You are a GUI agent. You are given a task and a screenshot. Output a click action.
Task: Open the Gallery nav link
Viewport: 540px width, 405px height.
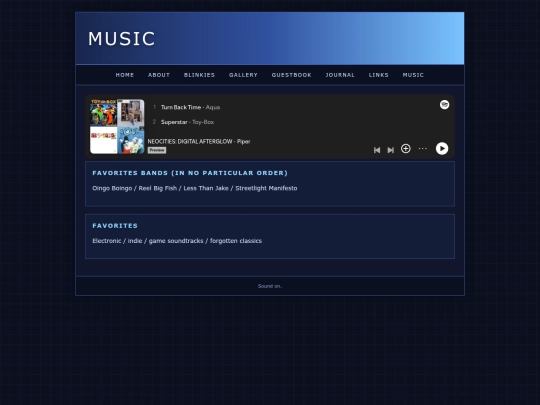(x=243, y=75)
